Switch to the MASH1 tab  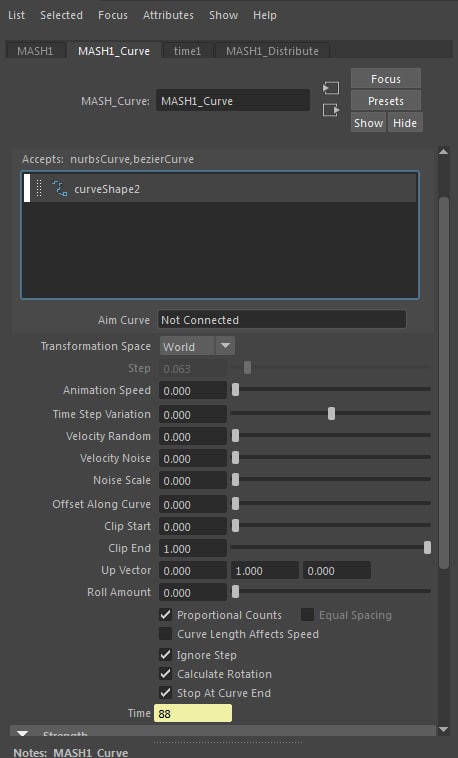tap(35, 51)
